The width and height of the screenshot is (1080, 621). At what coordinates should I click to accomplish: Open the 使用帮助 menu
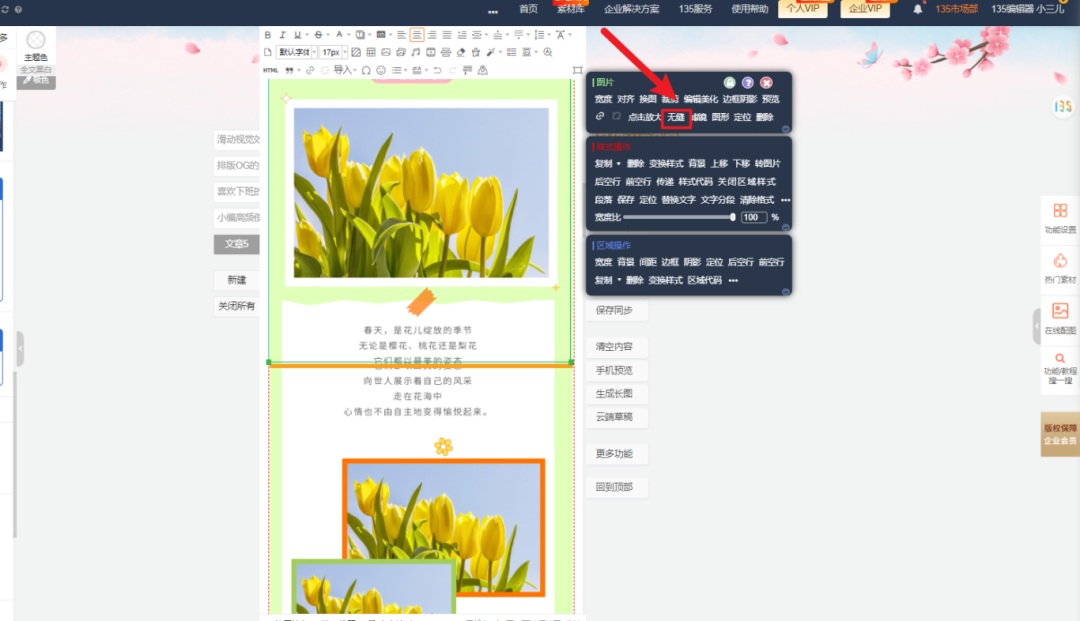click(749, 9)
